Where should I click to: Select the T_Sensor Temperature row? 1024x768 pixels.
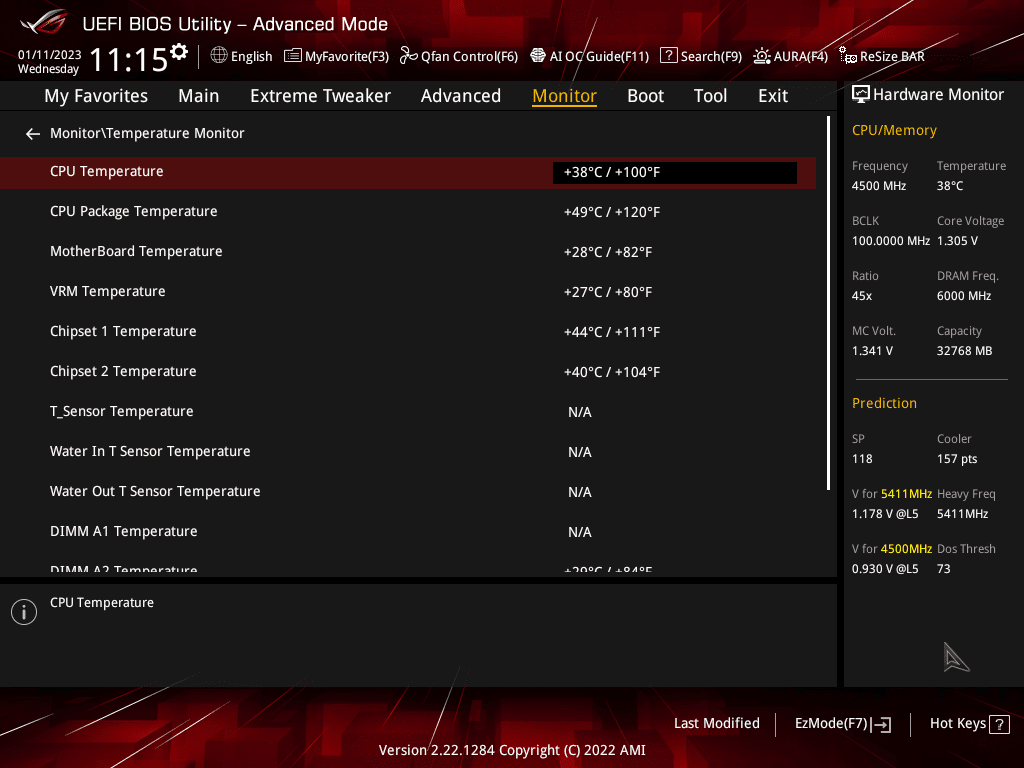408,412
